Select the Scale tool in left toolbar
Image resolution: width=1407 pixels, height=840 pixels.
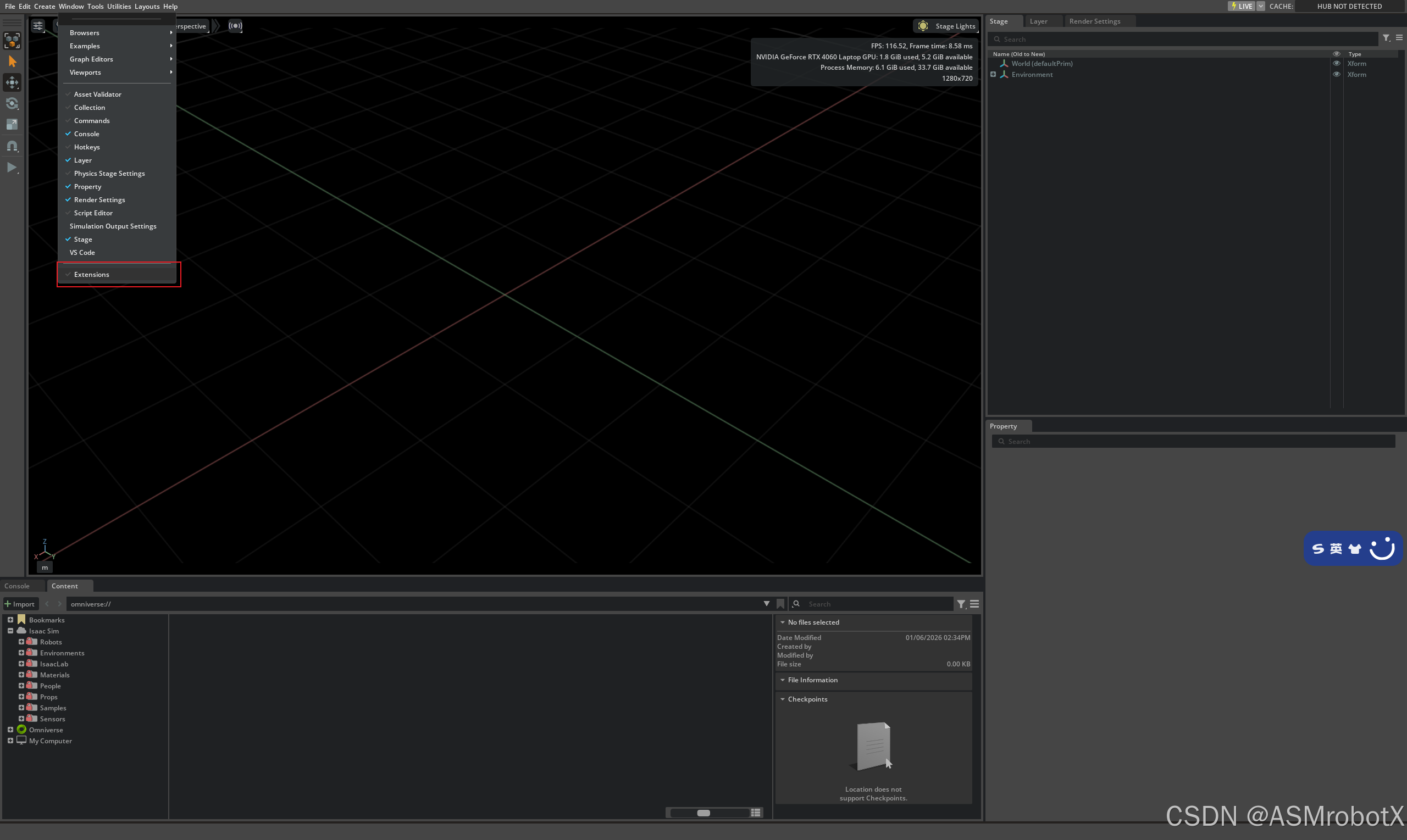pyautogui.click(x=12, y=125)
